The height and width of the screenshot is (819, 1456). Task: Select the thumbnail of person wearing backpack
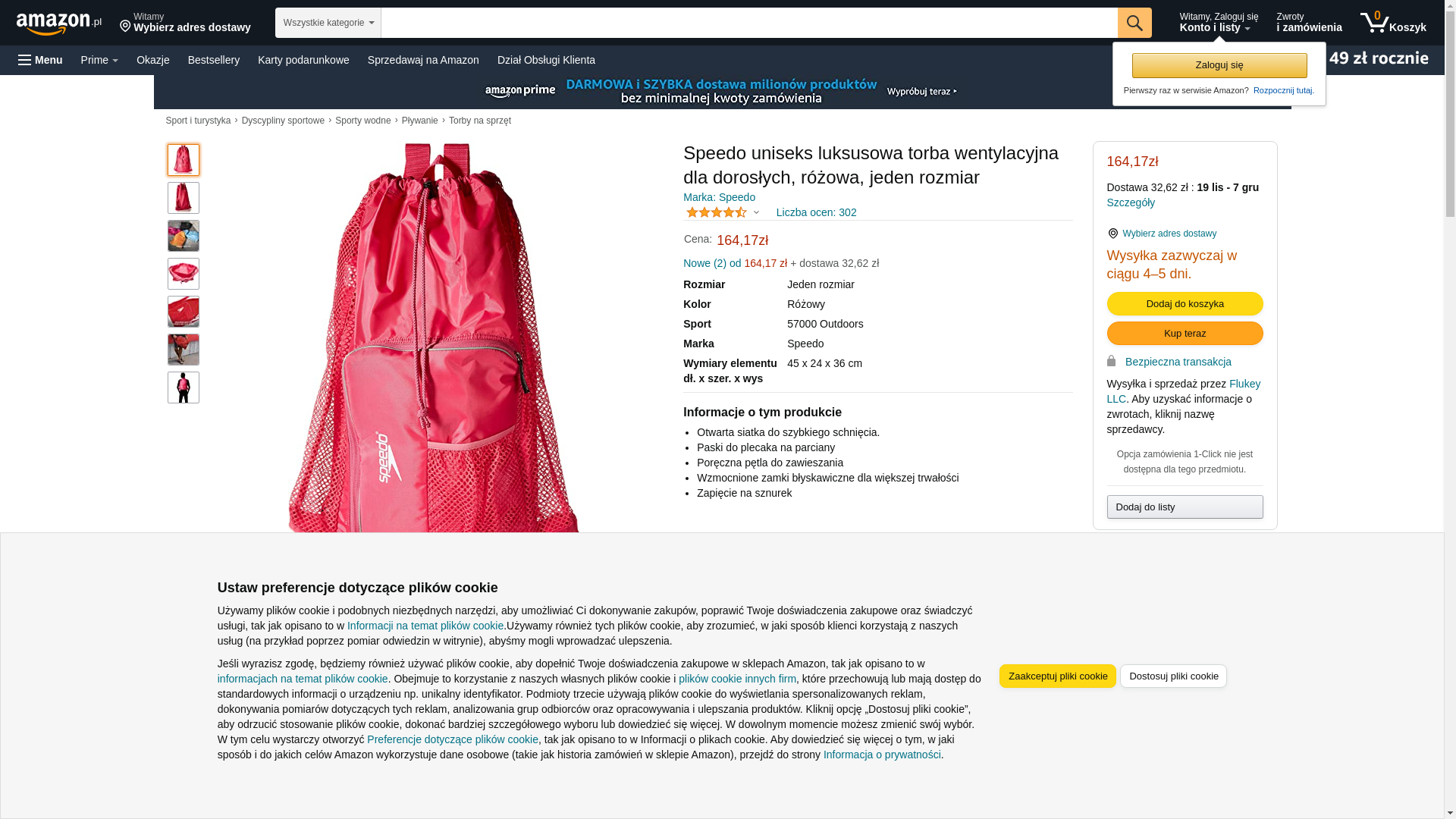[x=184, y=388]
